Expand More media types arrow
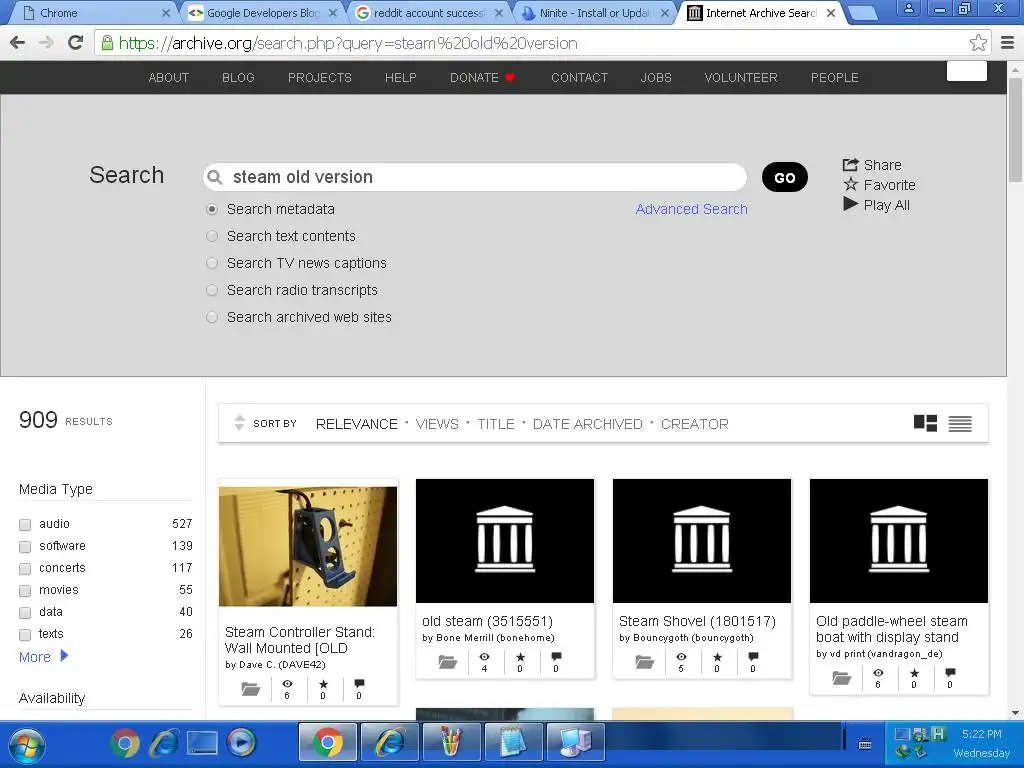 coord(64,655)
